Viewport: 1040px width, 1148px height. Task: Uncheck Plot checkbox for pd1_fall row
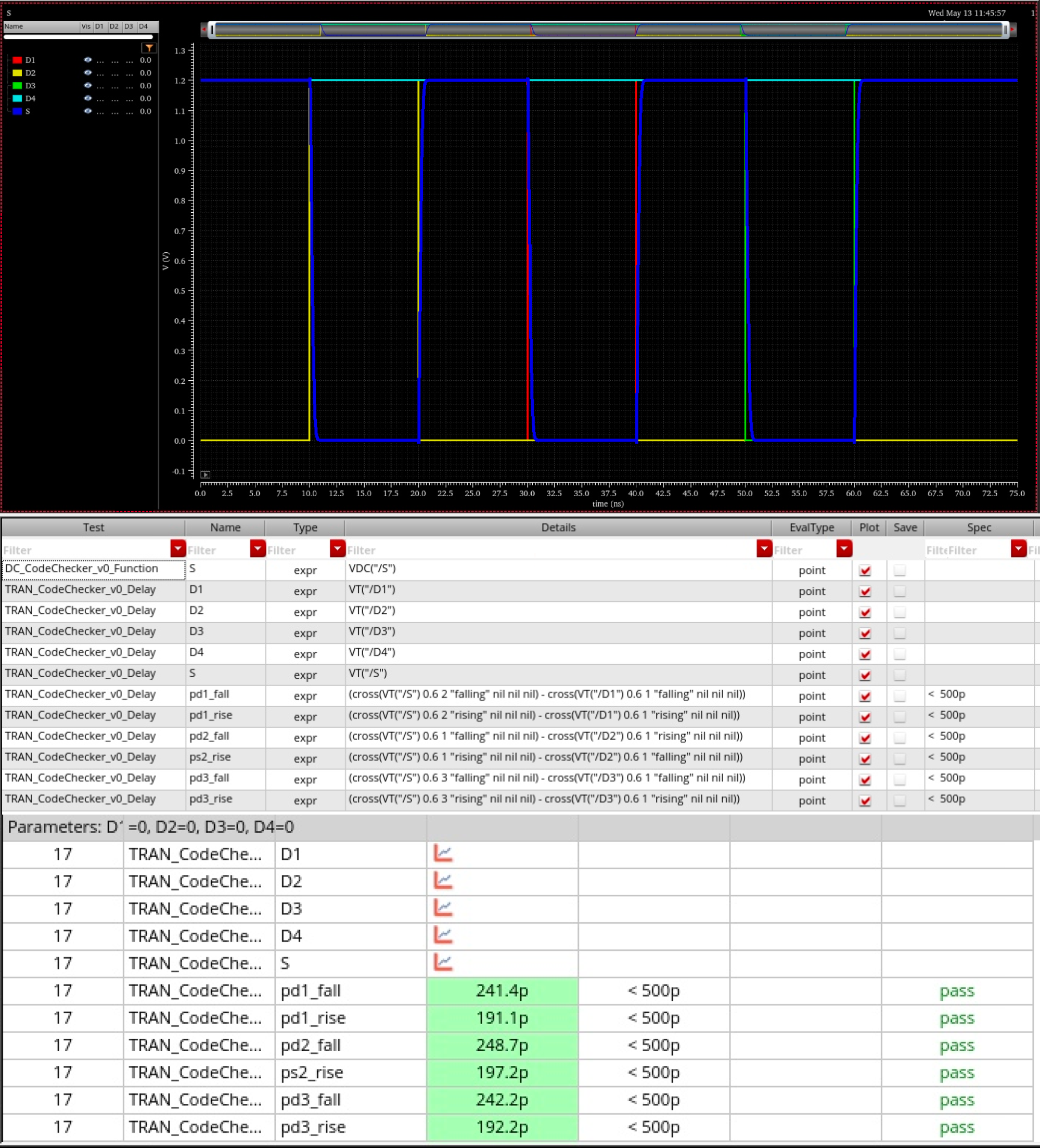coord(865,696)
